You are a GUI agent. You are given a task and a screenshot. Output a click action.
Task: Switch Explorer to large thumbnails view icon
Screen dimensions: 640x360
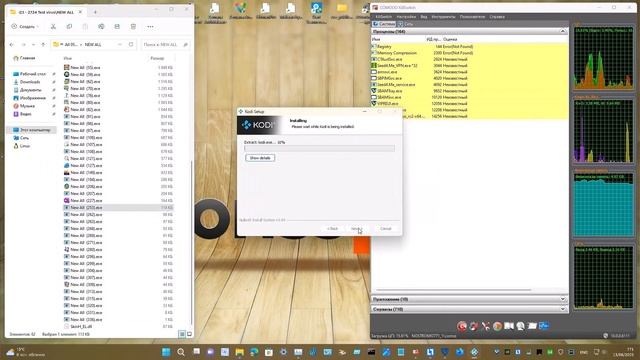pyautogui.click(x=189, y=334)
